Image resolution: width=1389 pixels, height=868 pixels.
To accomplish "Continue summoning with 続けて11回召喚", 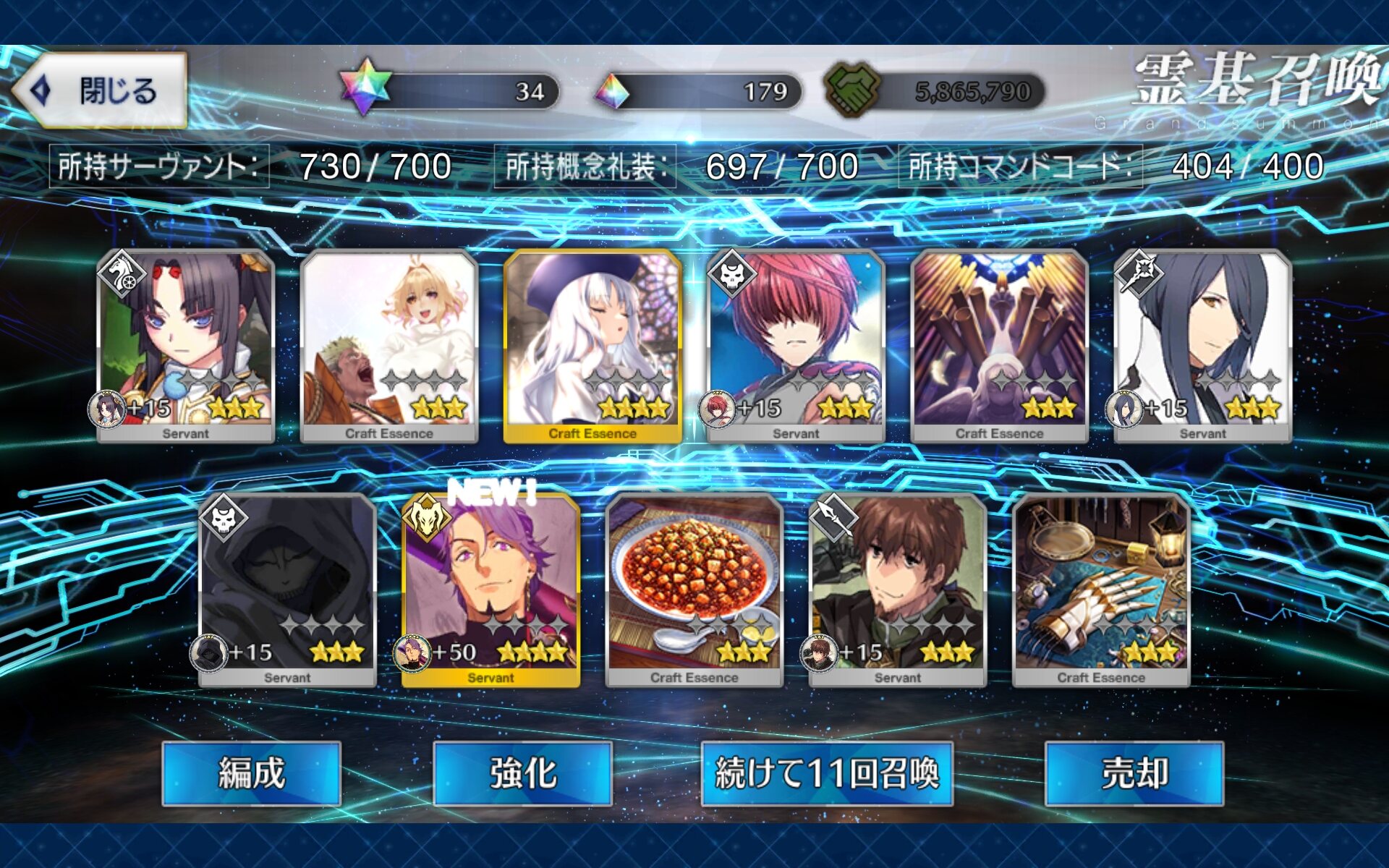I will (827, 773).
